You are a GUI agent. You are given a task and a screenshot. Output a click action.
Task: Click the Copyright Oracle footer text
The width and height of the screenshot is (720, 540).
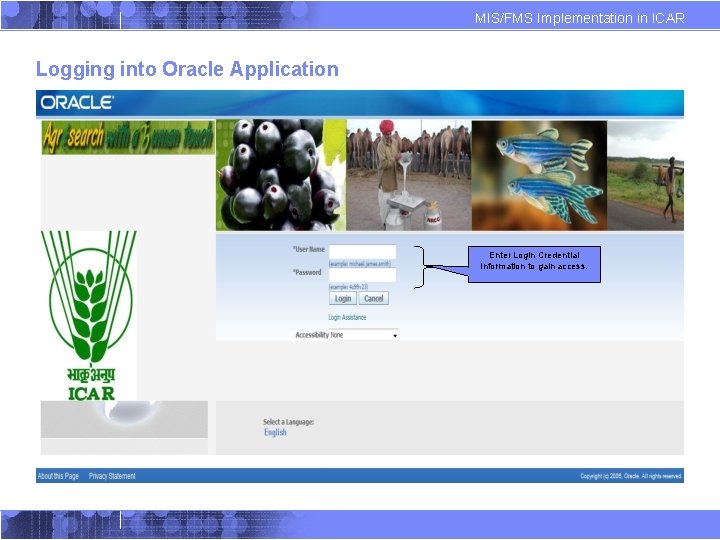coord(631,476)
